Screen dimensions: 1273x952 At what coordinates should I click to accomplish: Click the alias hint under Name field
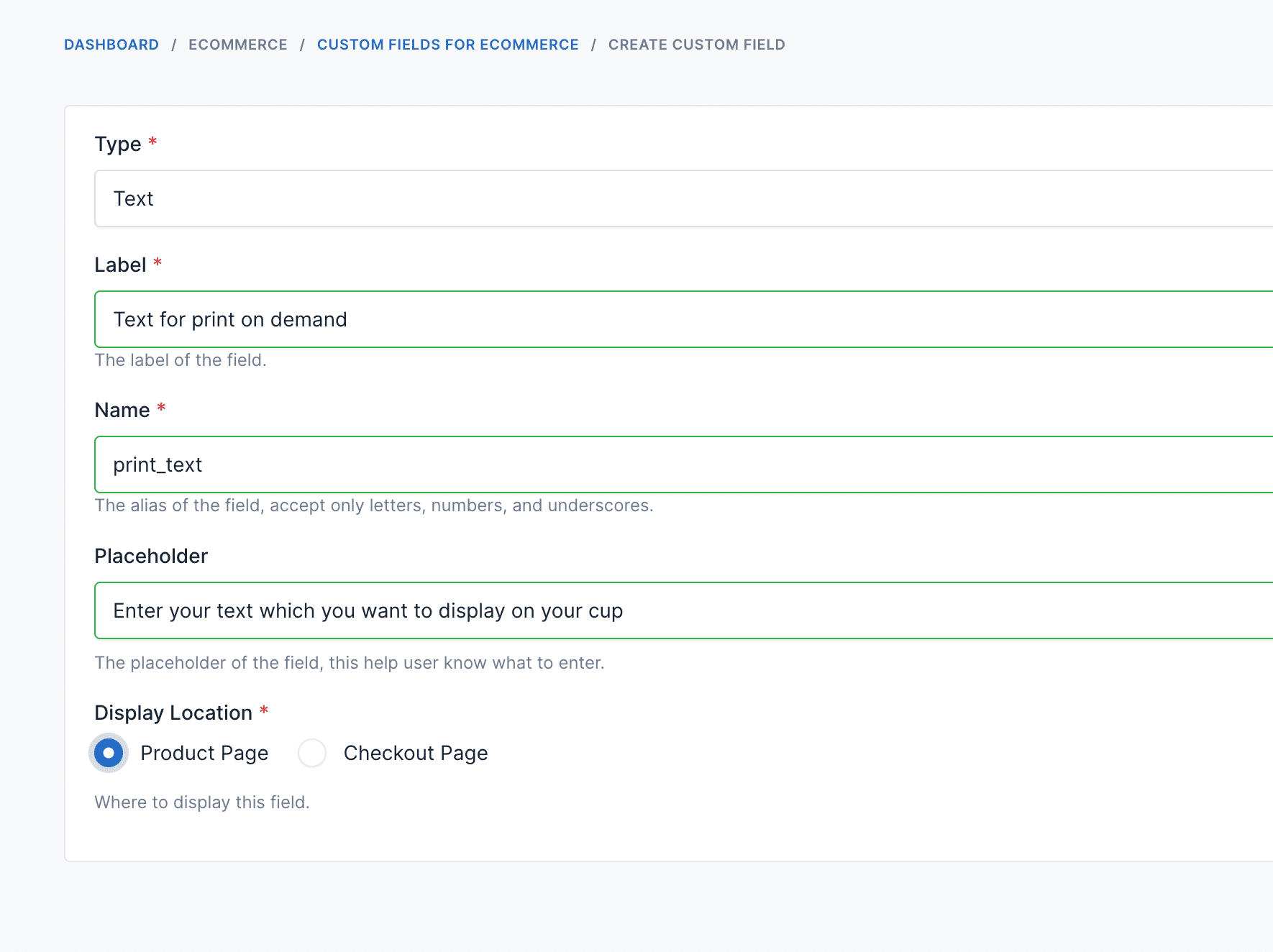[x=374, y=505]
